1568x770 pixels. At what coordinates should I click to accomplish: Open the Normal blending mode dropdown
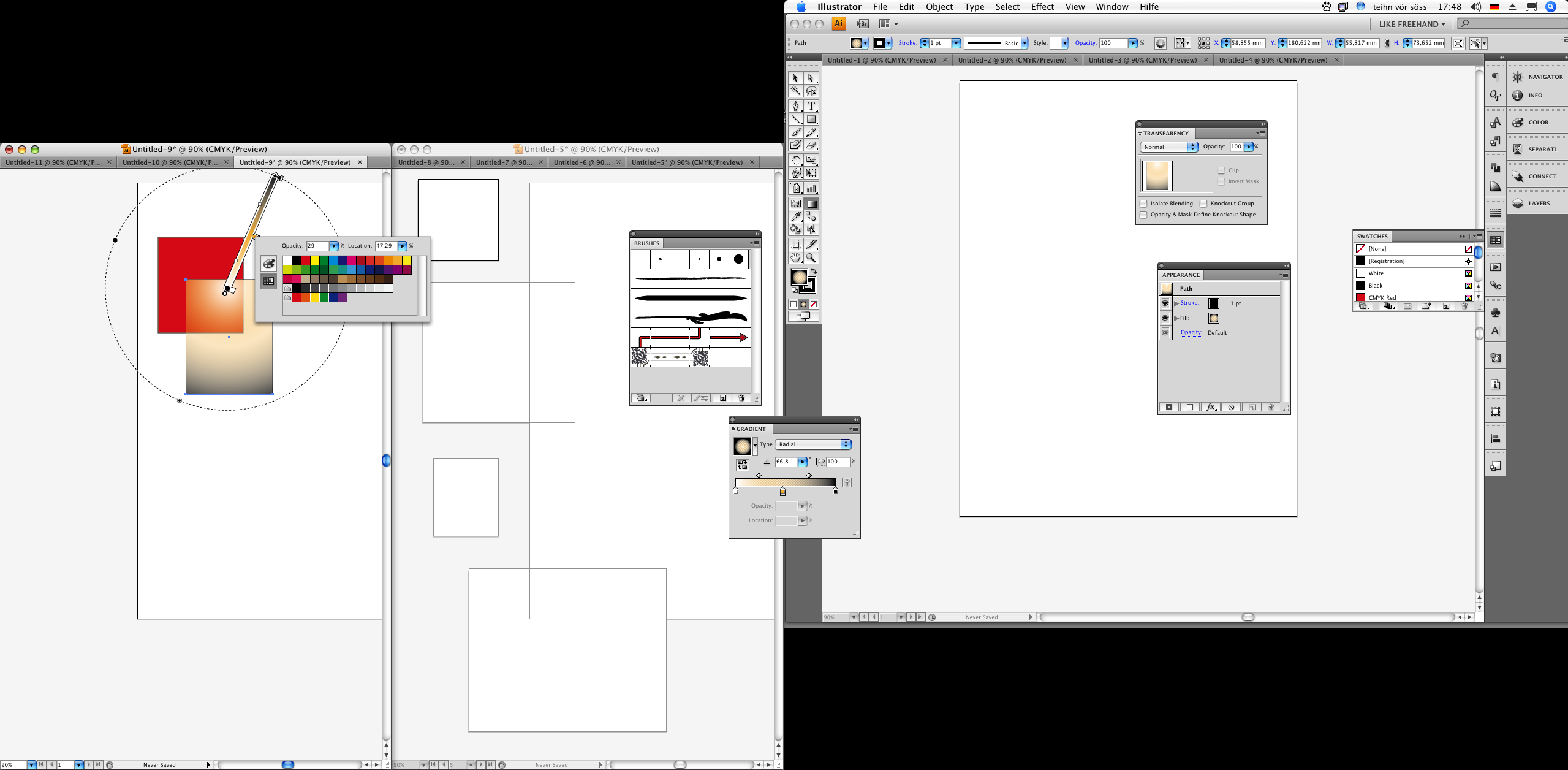click(x=1168, y=147)
